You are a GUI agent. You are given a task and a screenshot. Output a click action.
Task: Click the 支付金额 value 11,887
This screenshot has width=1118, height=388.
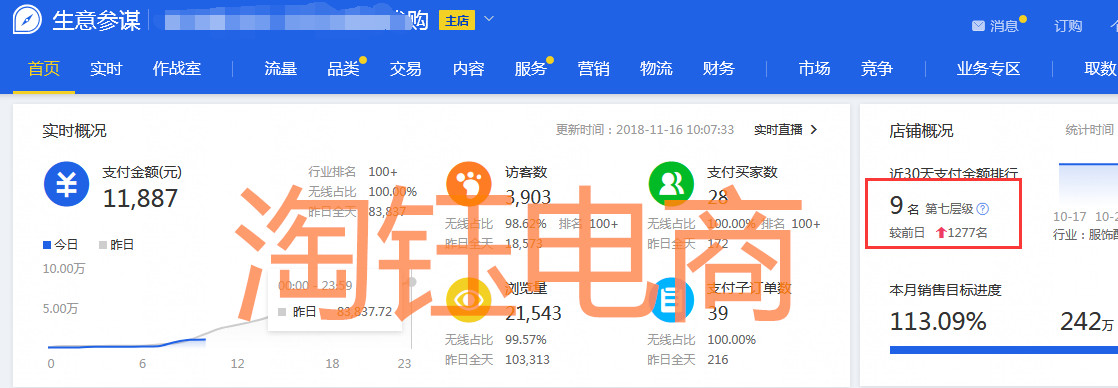[x=140, y=198]
